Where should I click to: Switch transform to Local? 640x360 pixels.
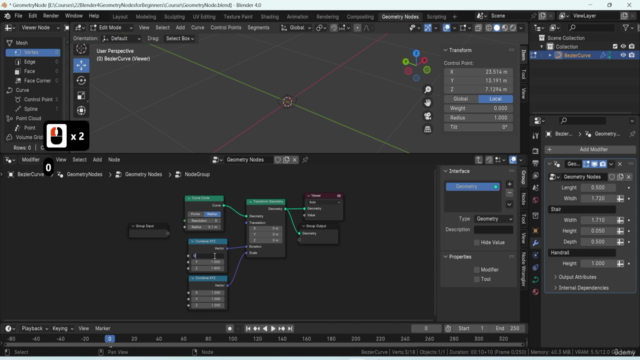[495, 99]
